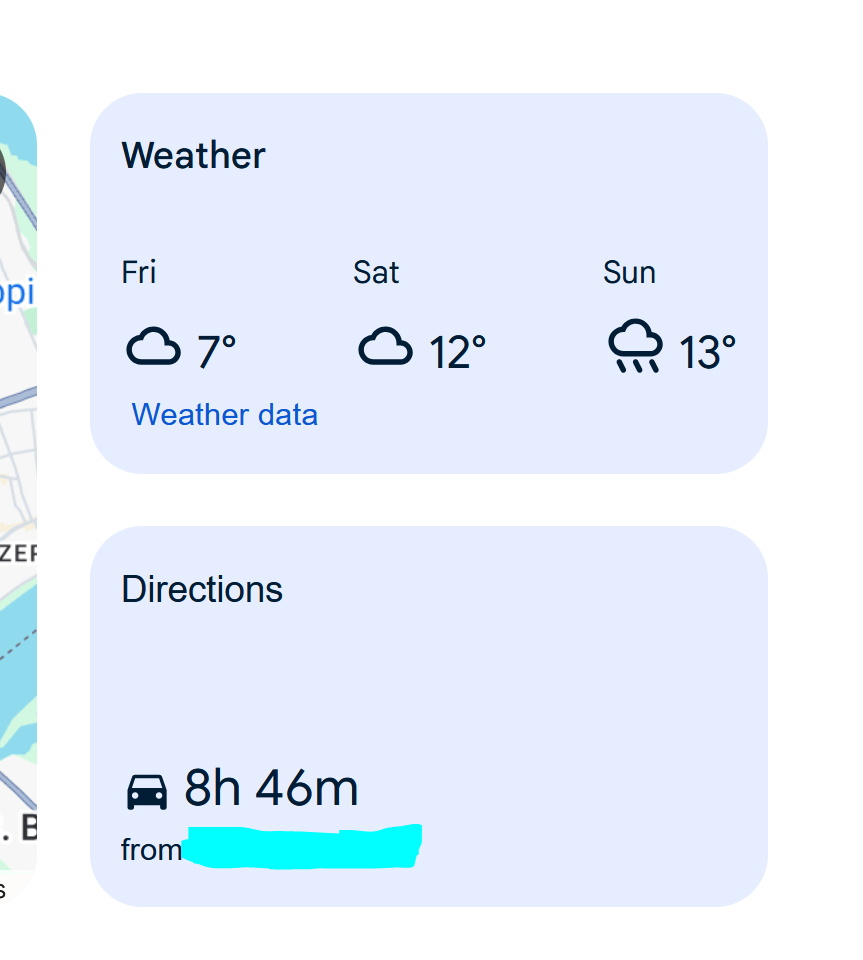Select the Sat day label
863x960 pixels.
376,272
